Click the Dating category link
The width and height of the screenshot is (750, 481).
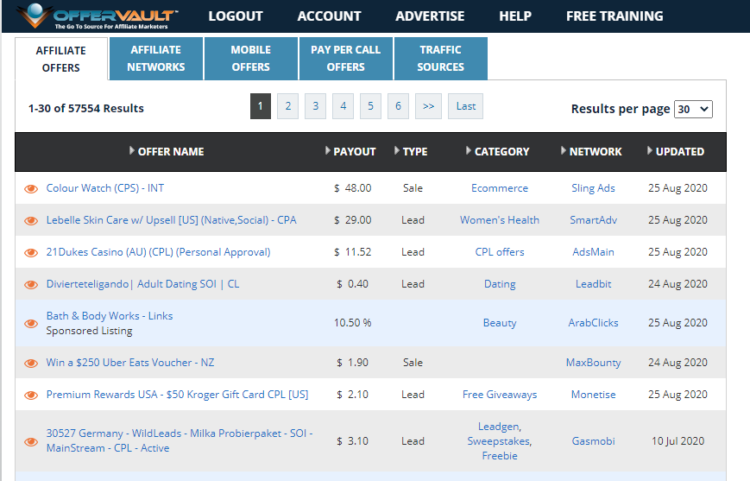[499, 284]
